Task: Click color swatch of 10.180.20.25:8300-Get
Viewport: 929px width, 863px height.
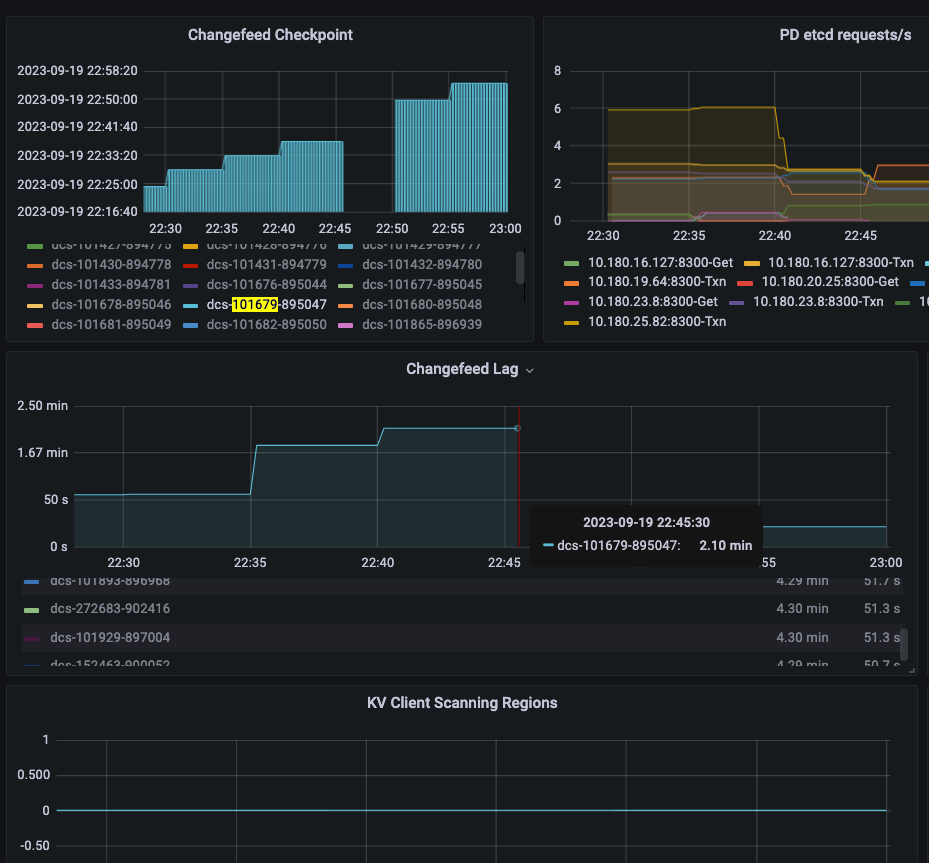Action: click(x=744, y=282)
